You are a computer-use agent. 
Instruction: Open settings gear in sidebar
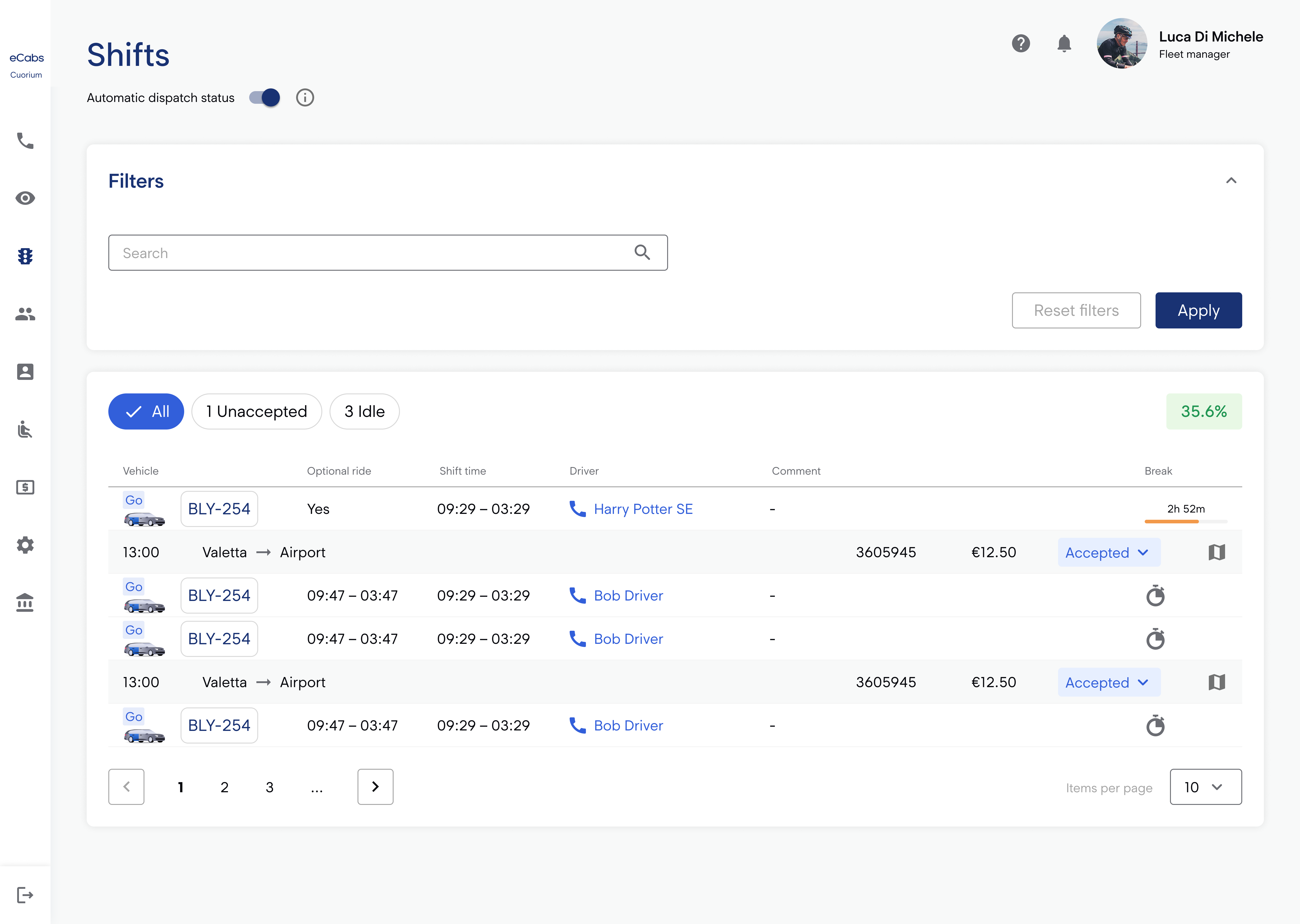point(25,545)
